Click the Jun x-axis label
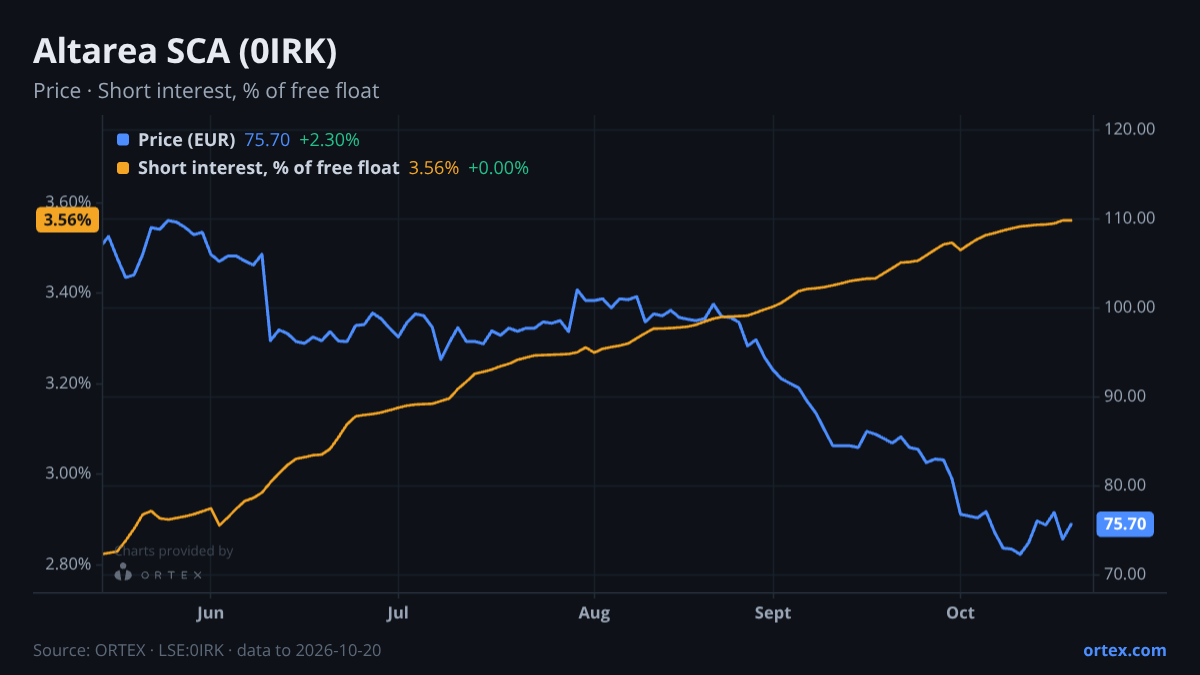 tap(210, 611)
